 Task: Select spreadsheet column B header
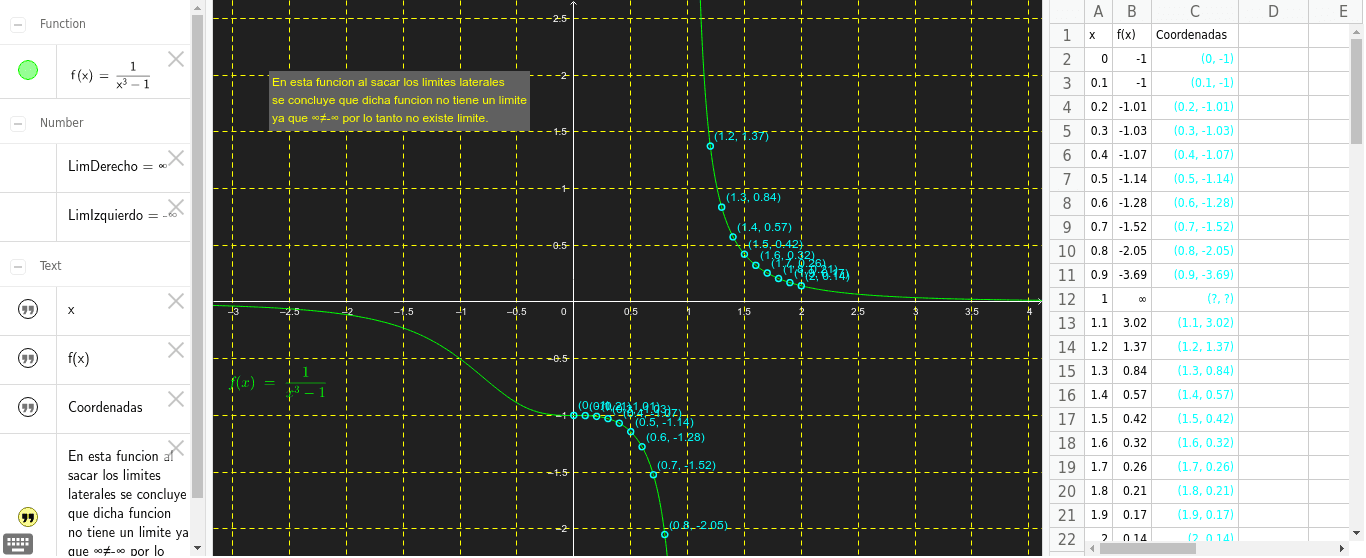[1132, 12]
